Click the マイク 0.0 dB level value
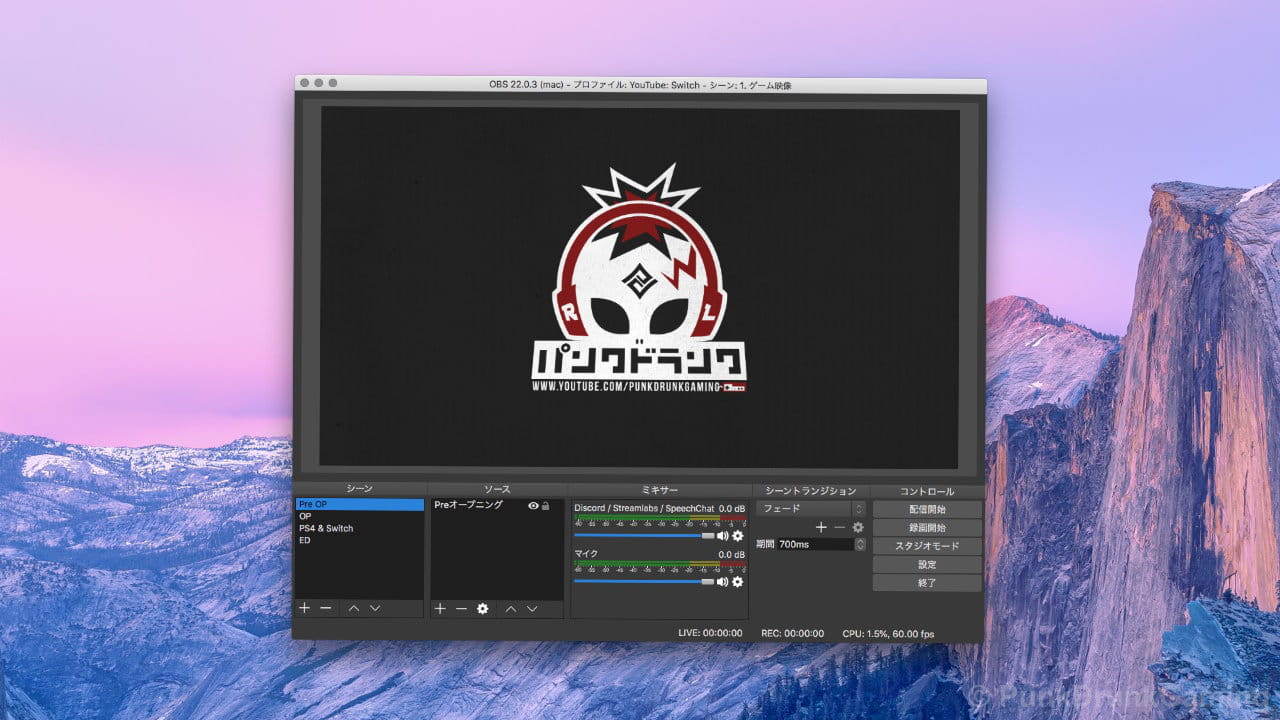This screenshot has height=720, width=1280. click(x=731, y=554)
